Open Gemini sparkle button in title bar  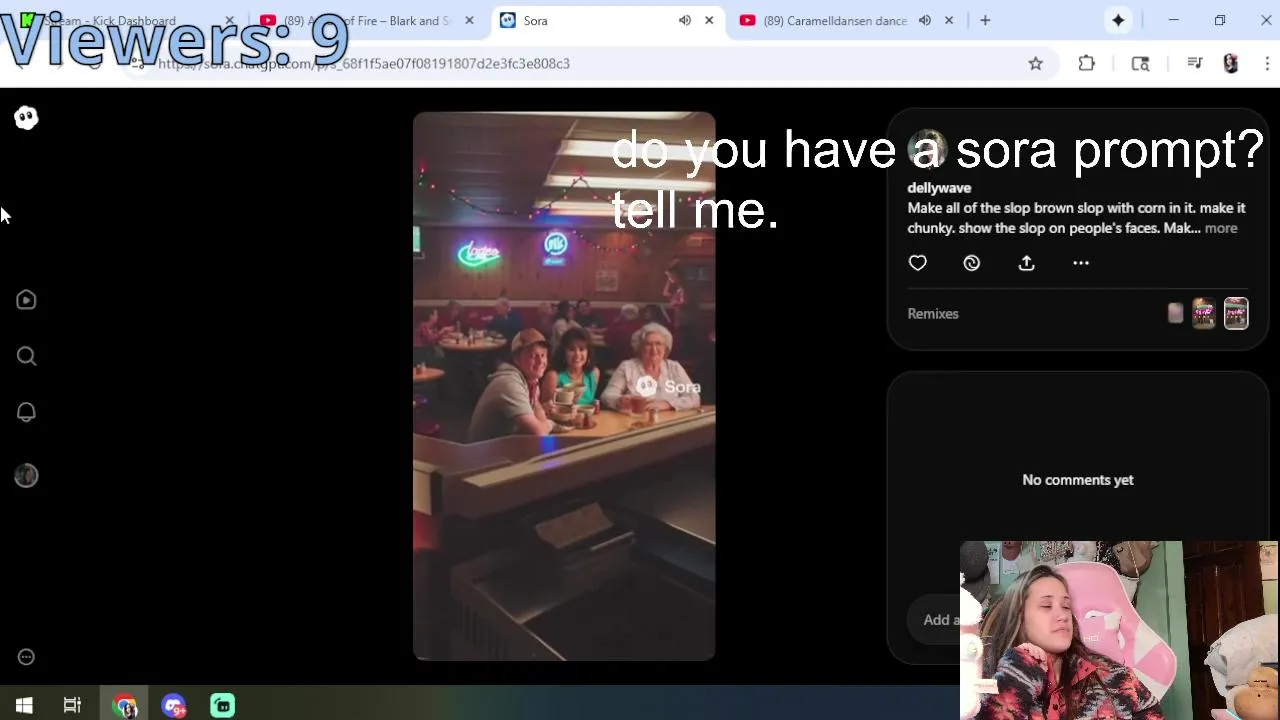(x=1118, y=20)
